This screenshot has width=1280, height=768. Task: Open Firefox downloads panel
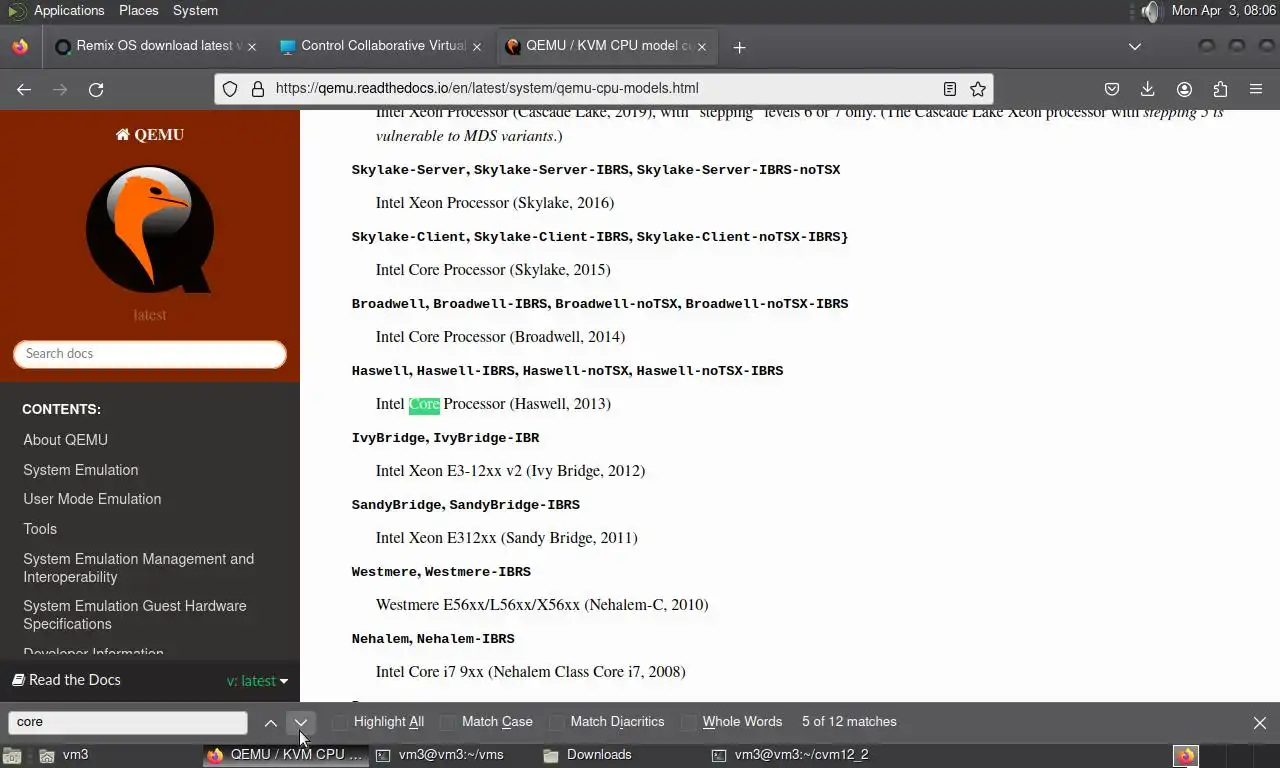tap(1148, 89)
